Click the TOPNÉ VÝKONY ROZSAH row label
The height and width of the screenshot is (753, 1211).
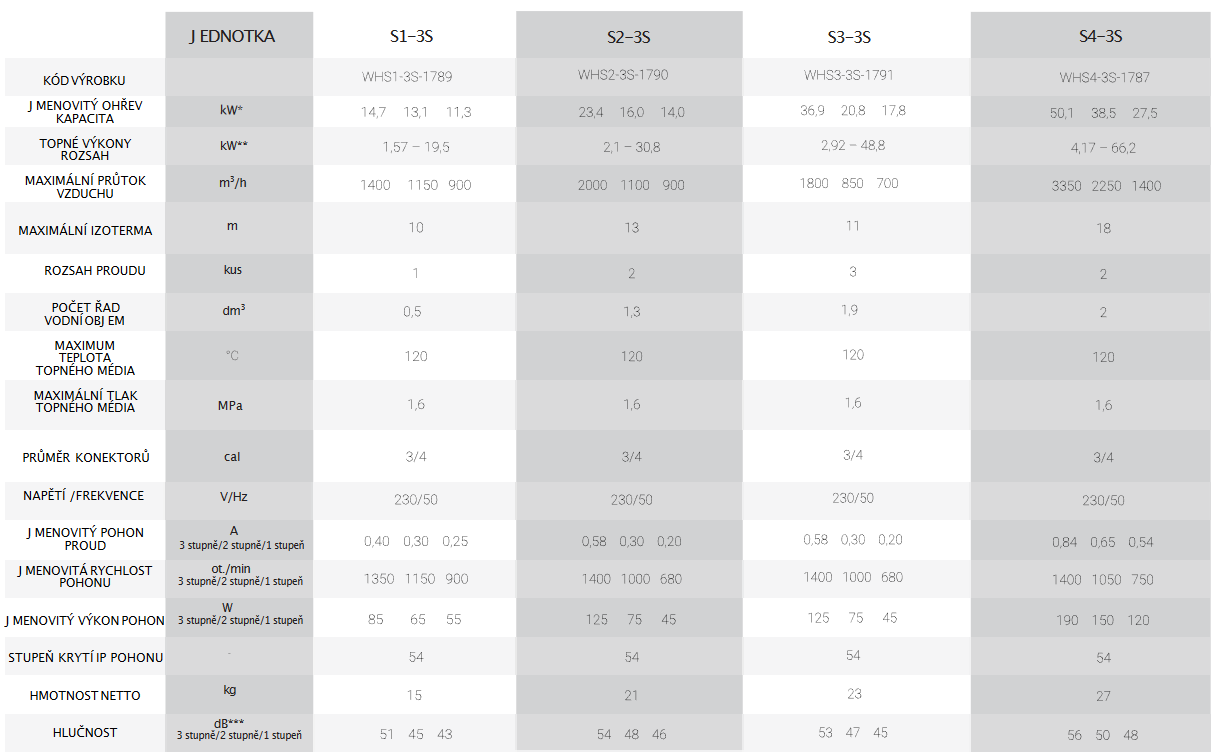point(85,150)
